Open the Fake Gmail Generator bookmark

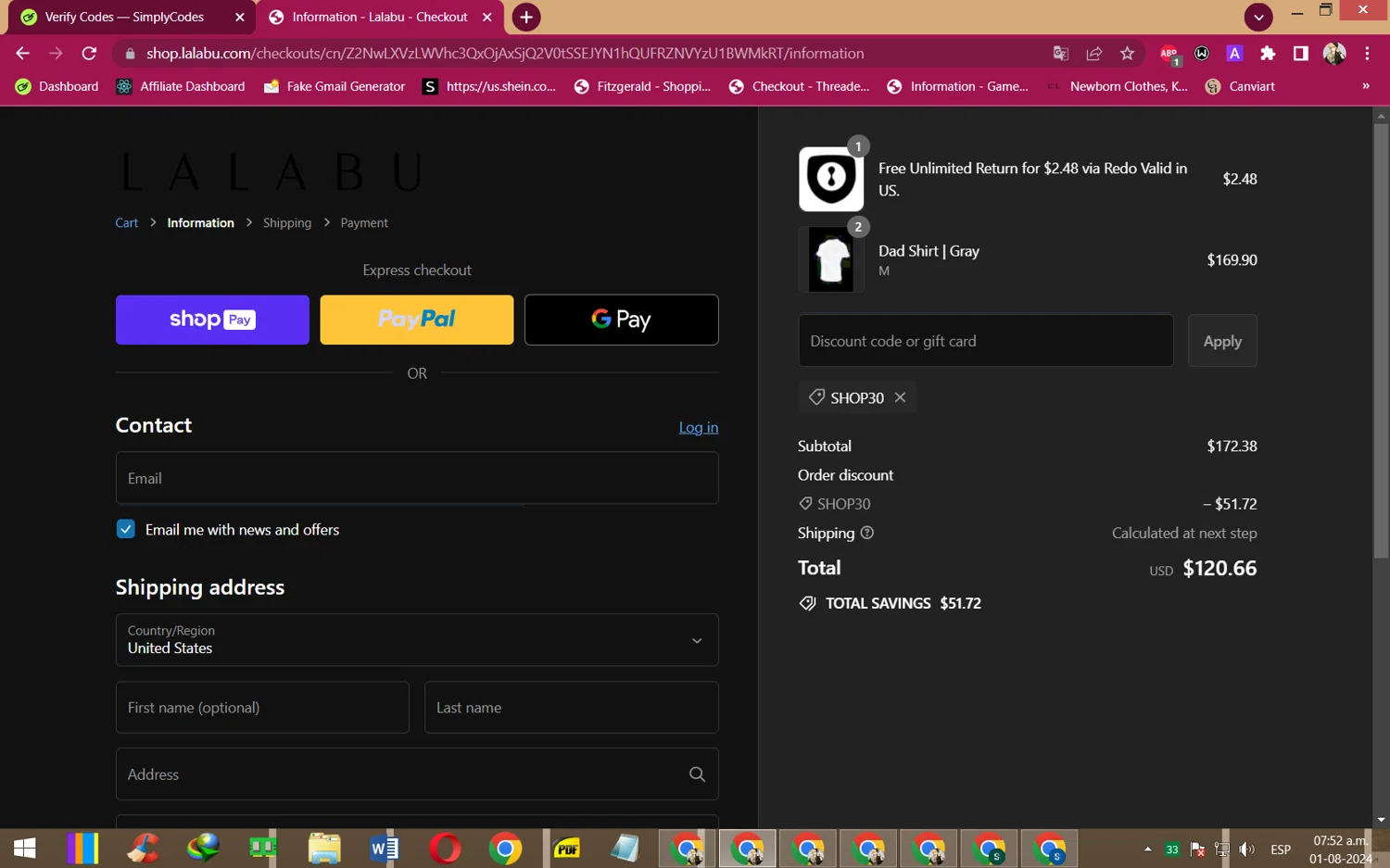click(335, 86)
